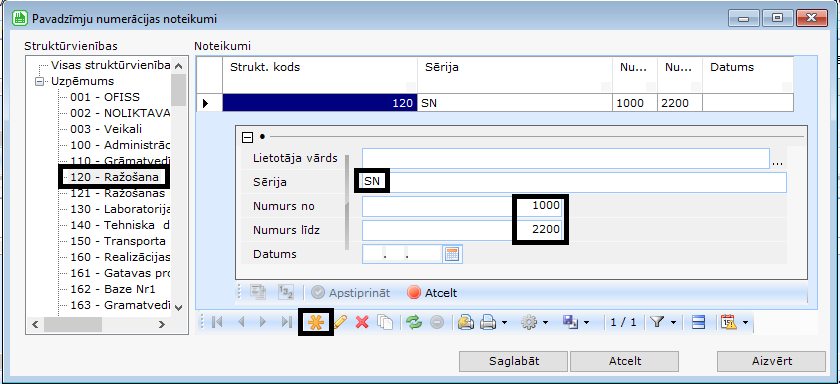Viewport: 840px width, 384px height.
Task: Click the red X delete record icon
Action: 362,322
